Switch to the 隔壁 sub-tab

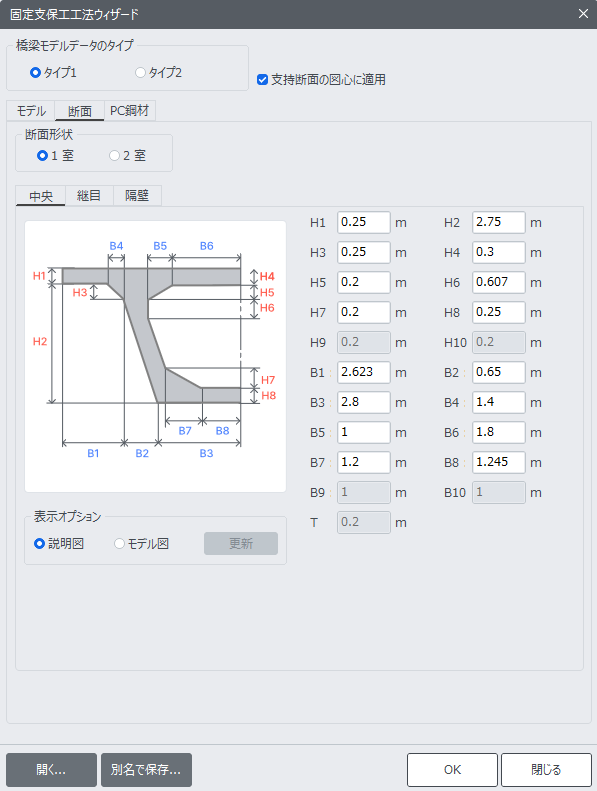[x=137, y=196]
